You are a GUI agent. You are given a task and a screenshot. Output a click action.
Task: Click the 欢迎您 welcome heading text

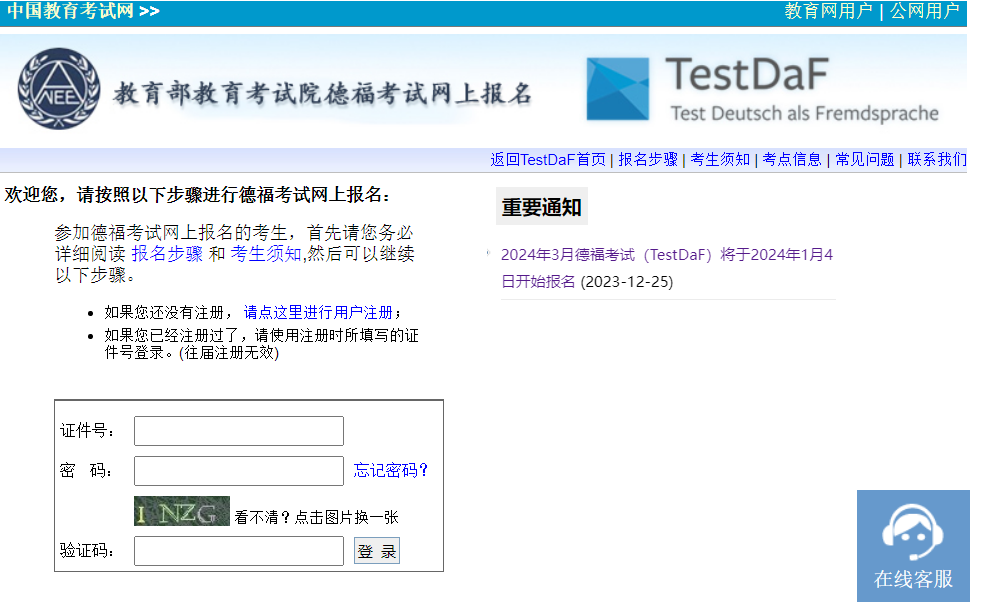coord(197,194)
